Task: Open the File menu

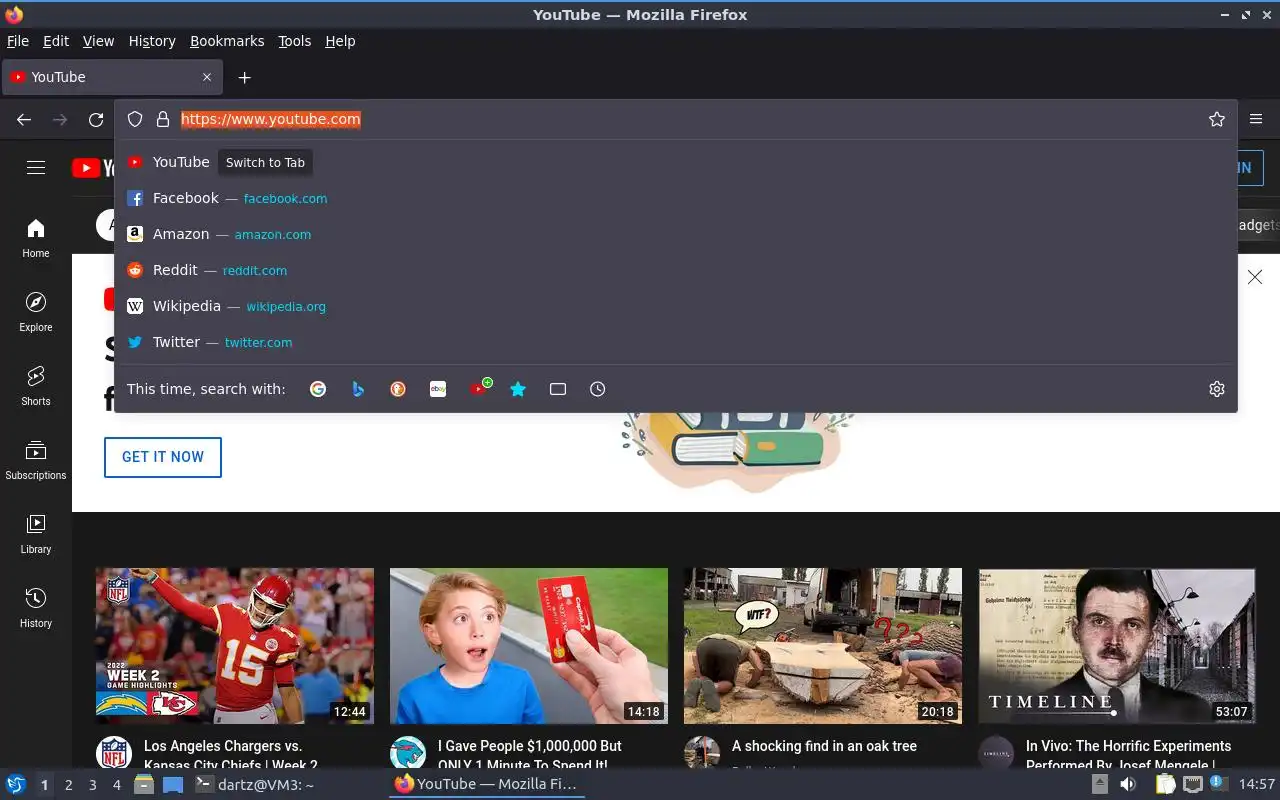Action: click(x=18, y=41)
